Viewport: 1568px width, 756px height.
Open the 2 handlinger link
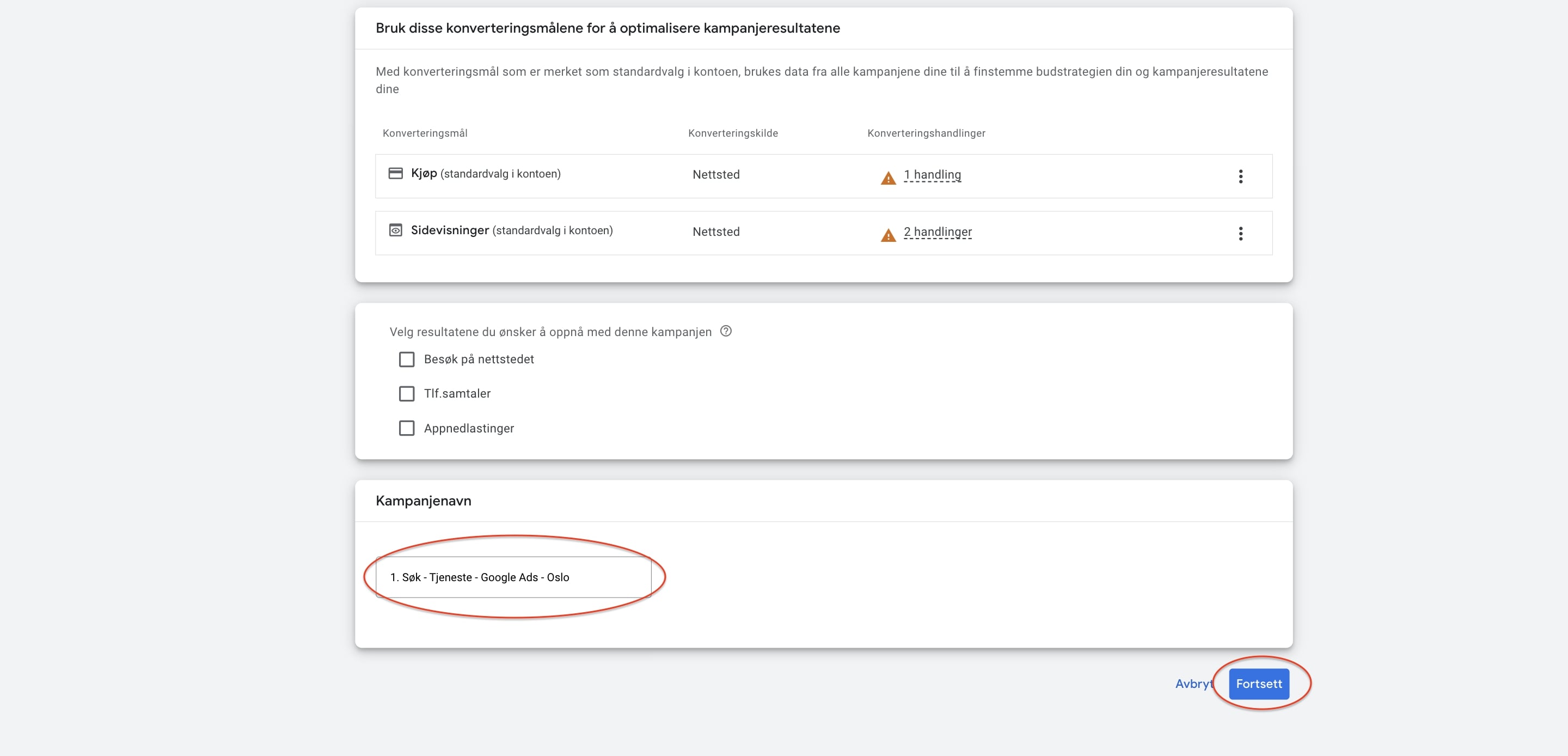point(938,232)
